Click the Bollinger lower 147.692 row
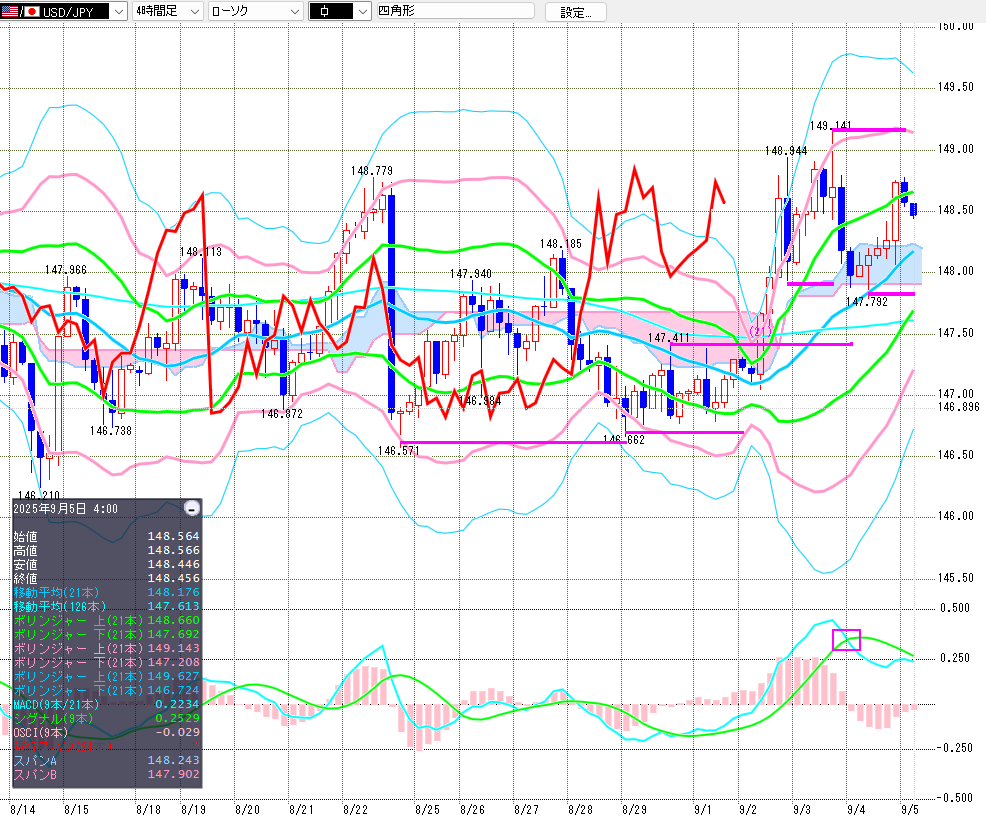The height and width of the screenshot is (820, 986). pyautogui.click(x=106, y=634)
